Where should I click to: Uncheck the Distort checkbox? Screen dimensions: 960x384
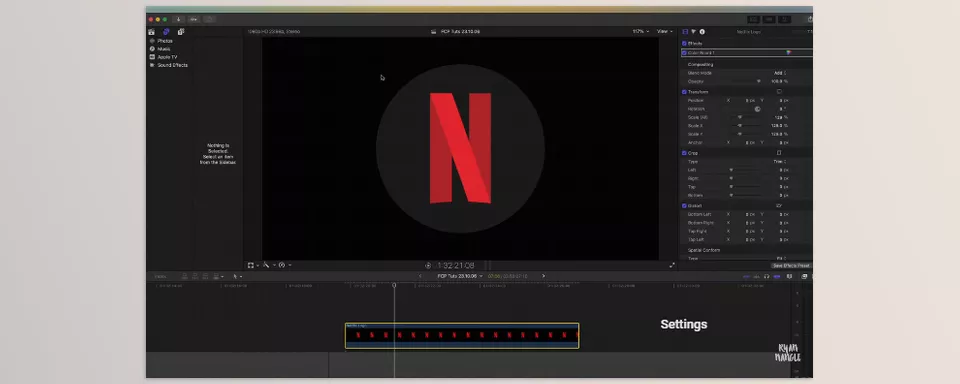684,206
